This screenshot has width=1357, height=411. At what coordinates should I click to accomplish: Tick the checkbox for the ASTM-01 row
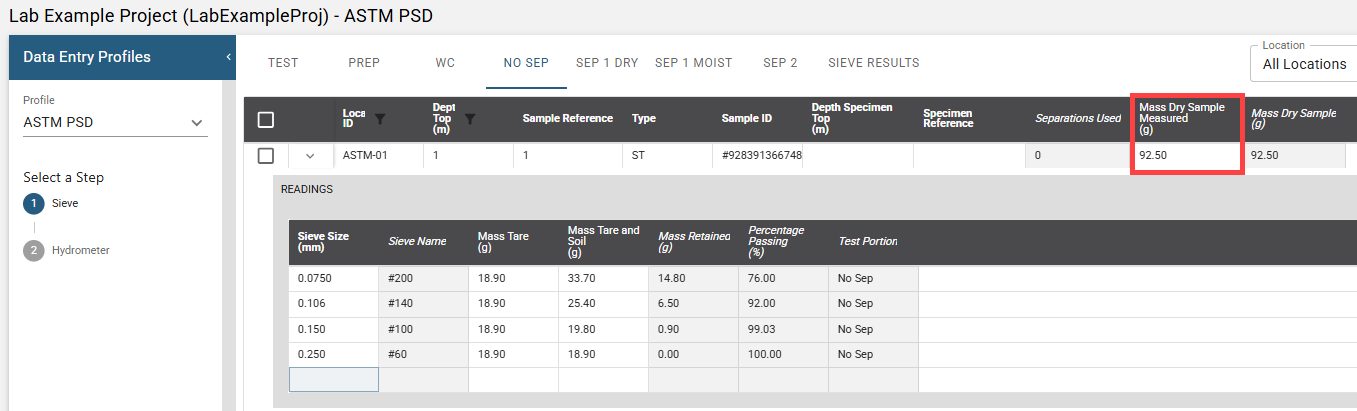click(x=266, y=156)
